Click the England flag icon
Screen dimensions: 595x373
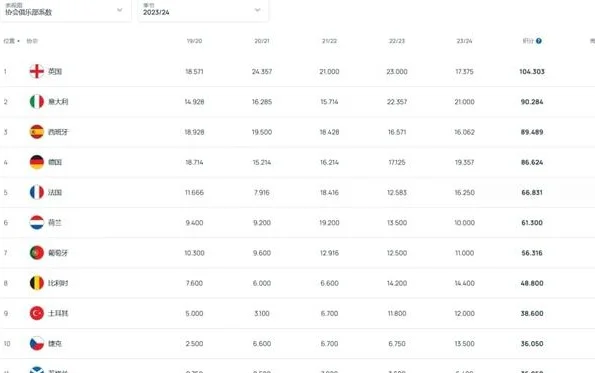click(37, 71)
